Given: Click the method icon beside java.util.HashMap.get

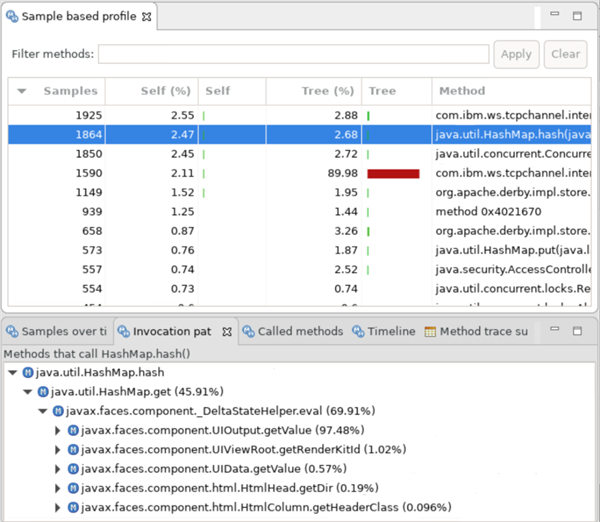Looking at the screenshot, I should click(x=43, y=392).
